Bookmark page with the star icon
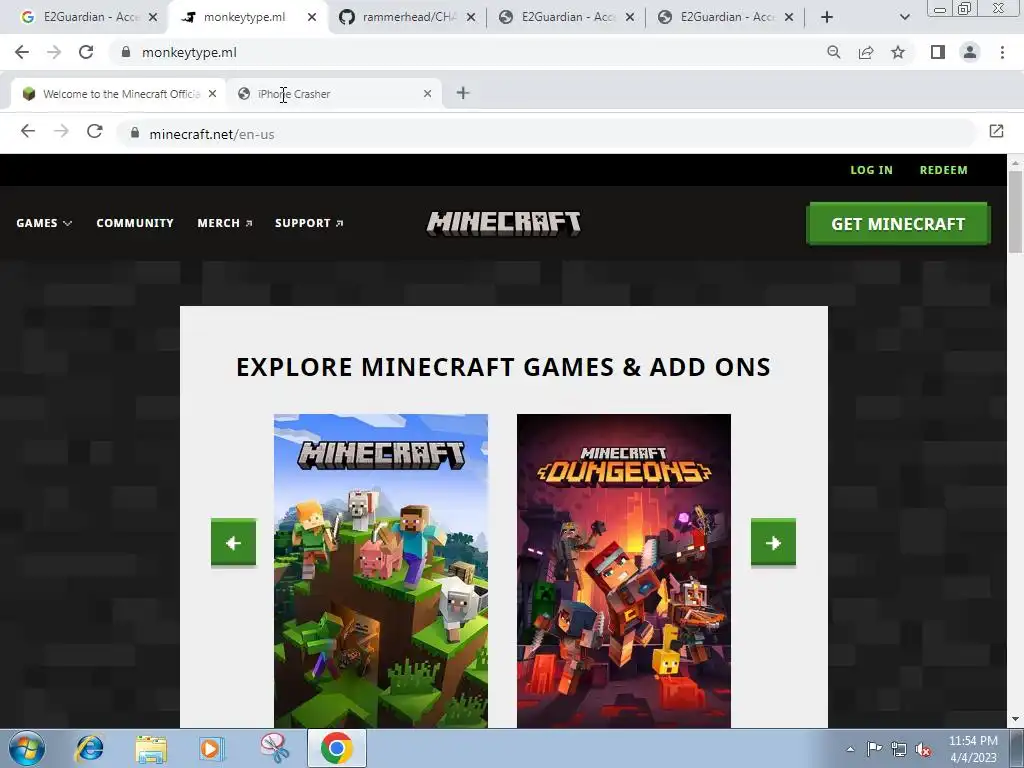 tap(898, 52)
